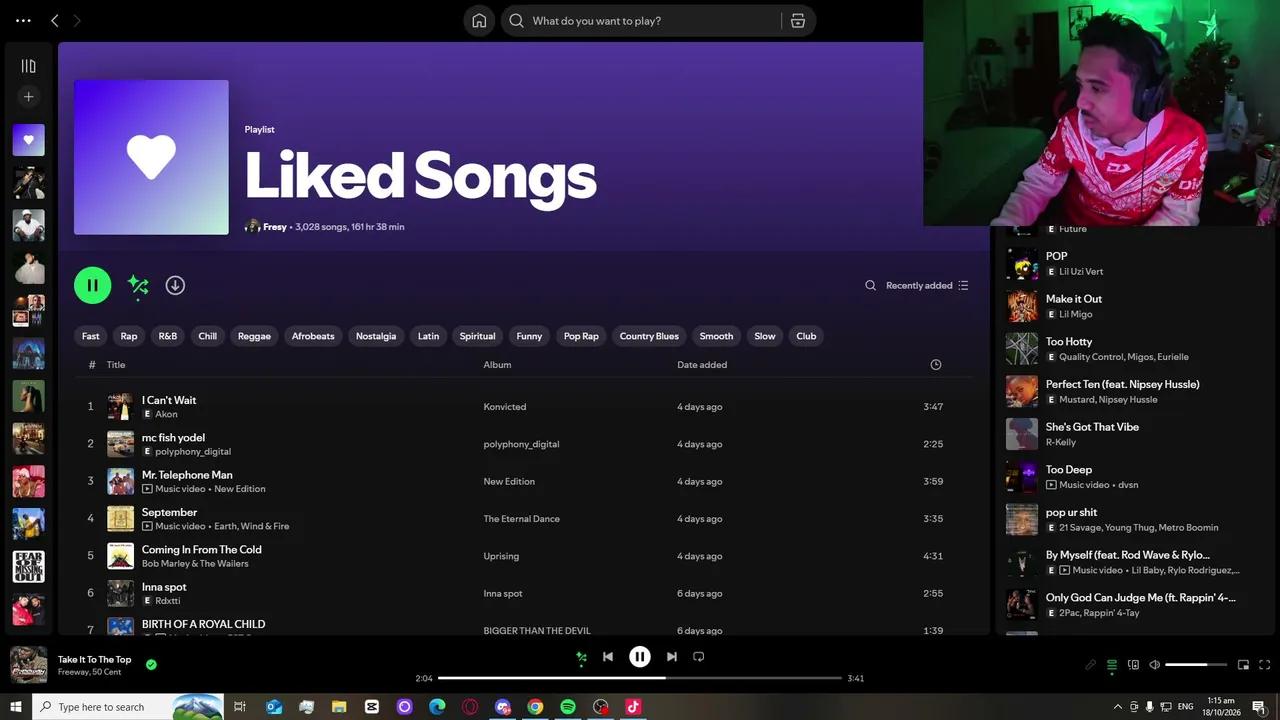Download the Liked Songs playlist
This screenshot has height=720, width=1280.
point(175,285)
